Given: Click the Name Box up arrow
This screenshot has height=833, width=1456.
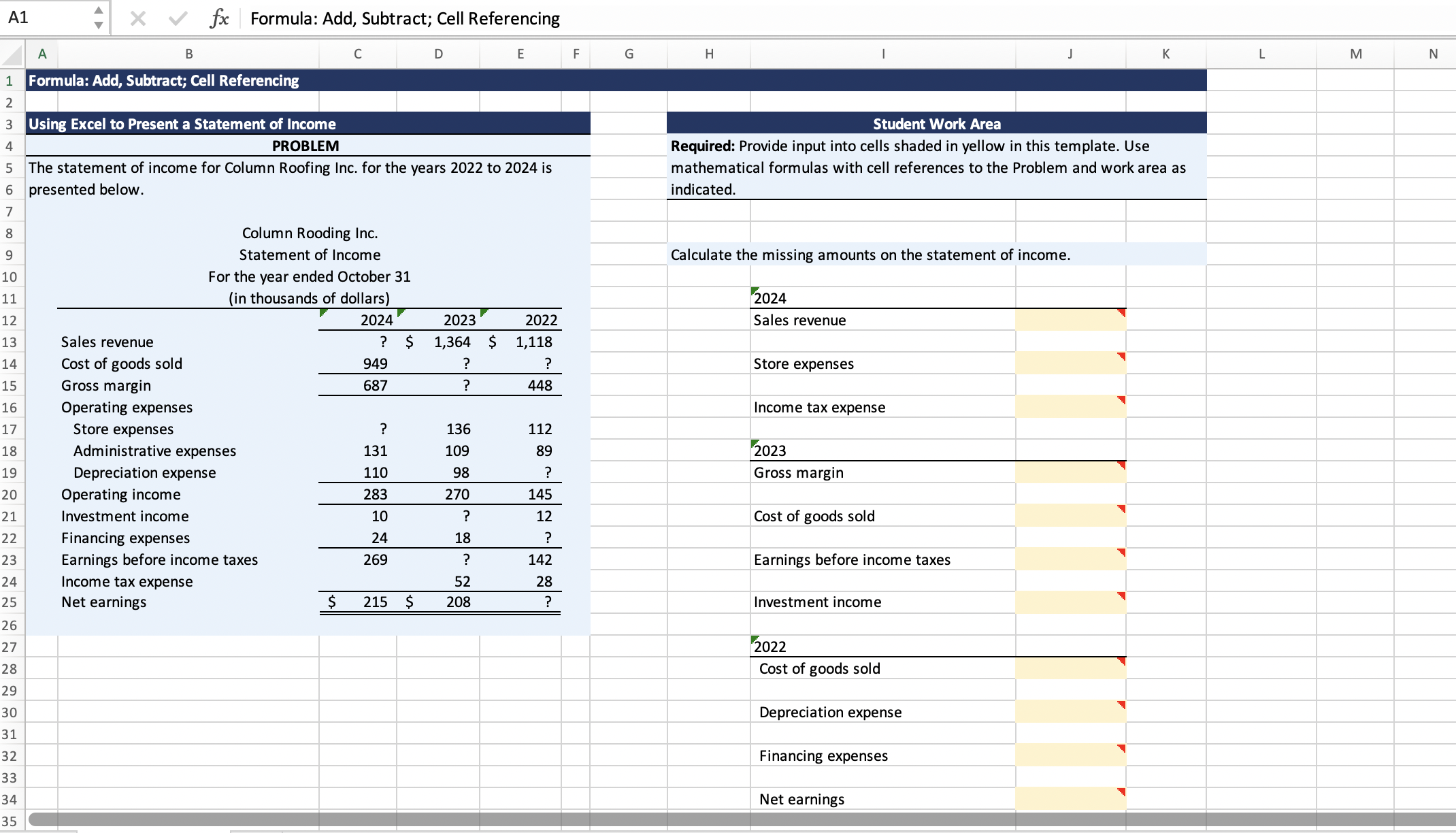Looking at the screenshot, I should [x=99, y=11].
